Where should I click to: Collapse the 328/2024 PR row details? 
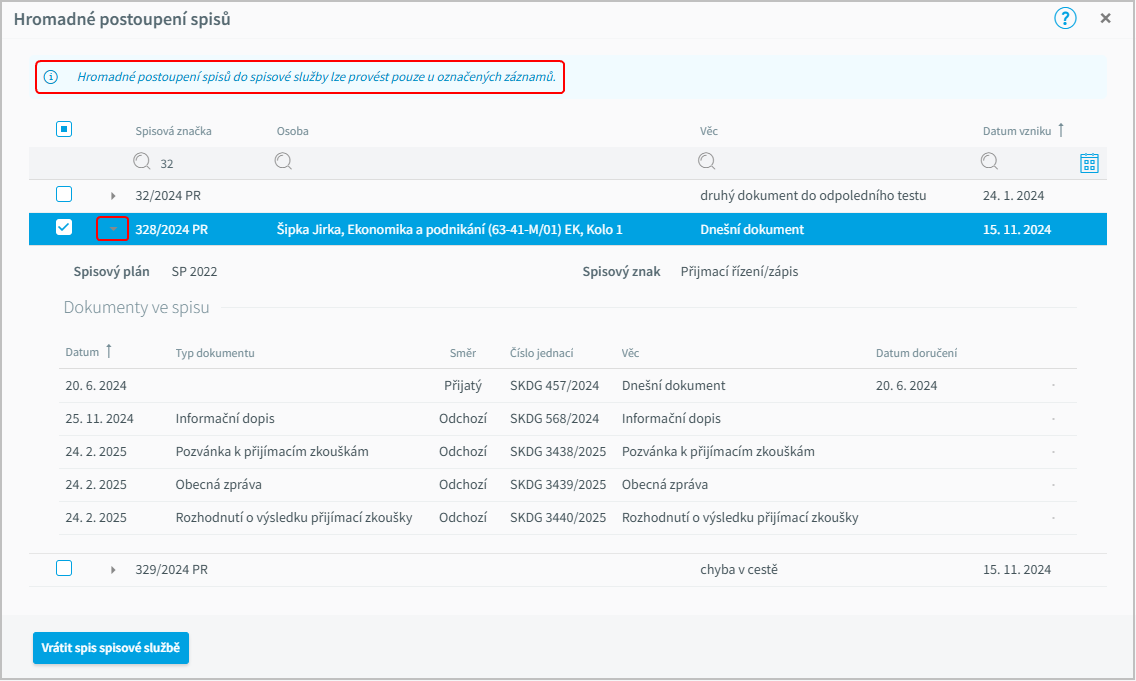tap(113, 229)
